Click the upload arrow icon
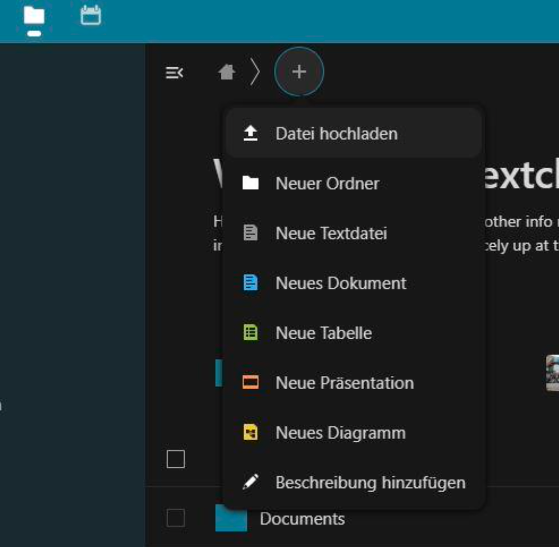 click(250, 134)
